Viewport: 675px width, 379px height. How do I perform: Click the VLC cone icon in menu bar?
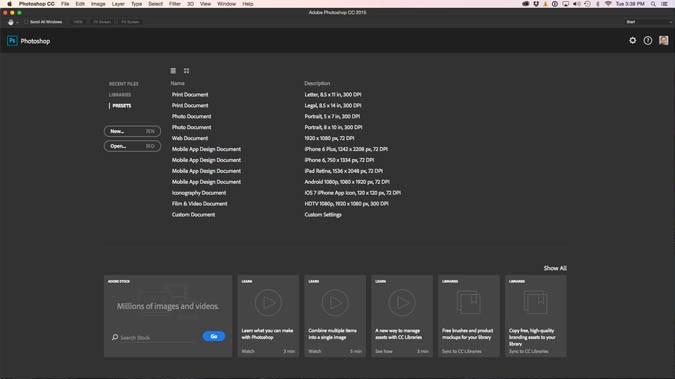(545, 4)
